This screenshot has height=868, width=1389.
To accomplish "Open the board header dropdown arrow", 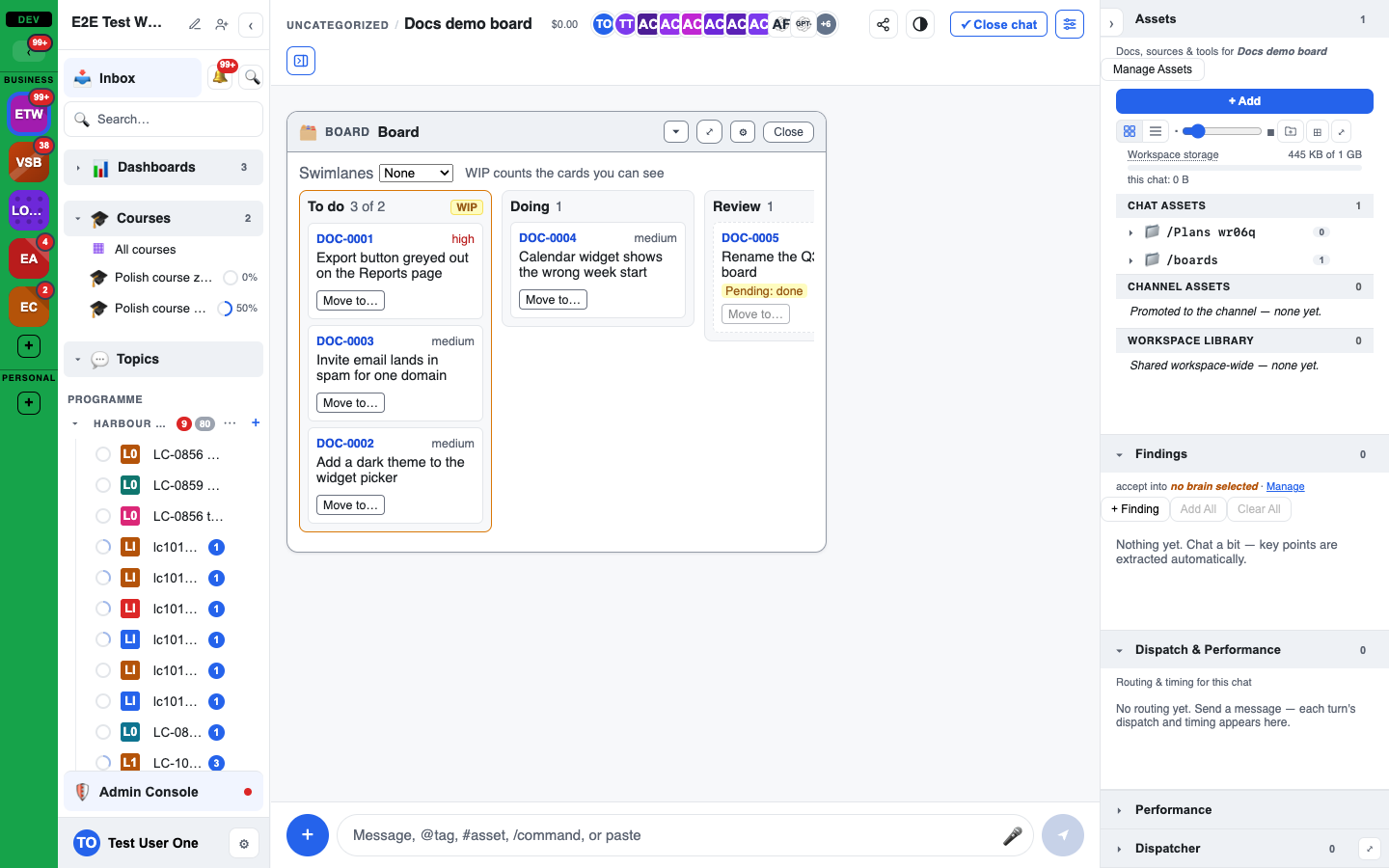I will point(676,132).
